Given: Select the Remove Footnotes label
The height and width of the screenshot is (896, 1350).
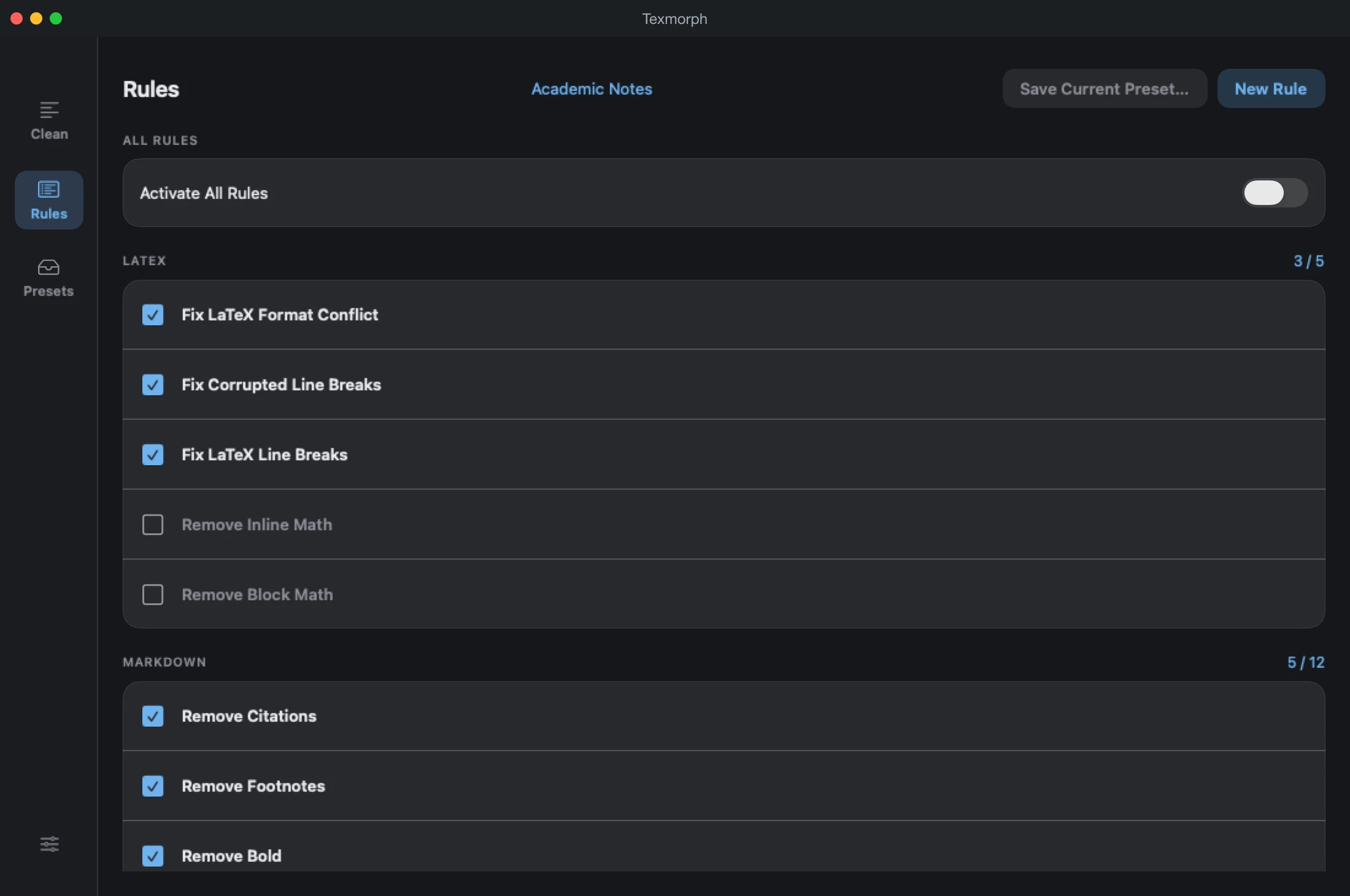Looking at the screenshot, I should (x=253, y=786).
